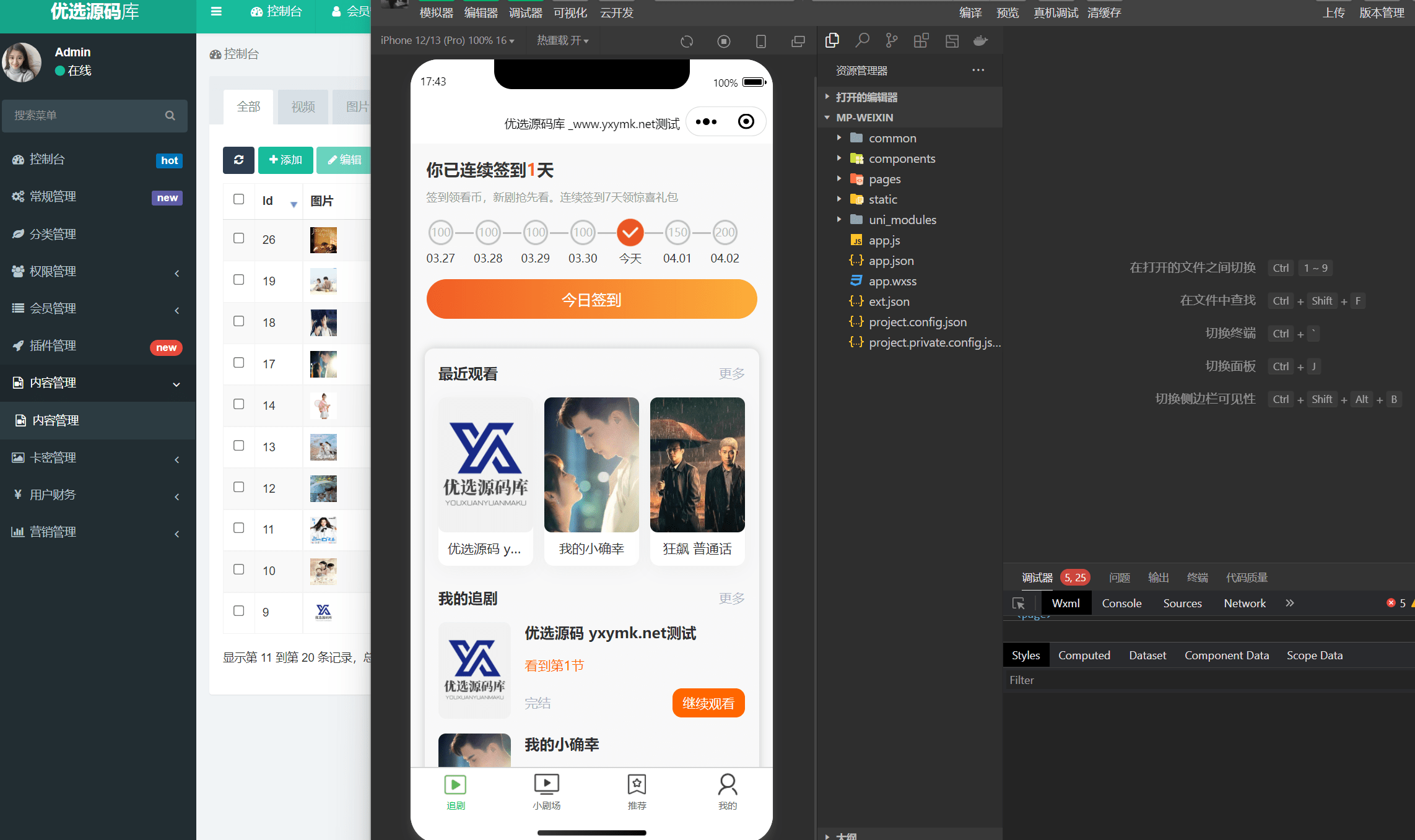Click the admin hamburger menu icon
1415x840 pixels.
[x=216, y=11]
